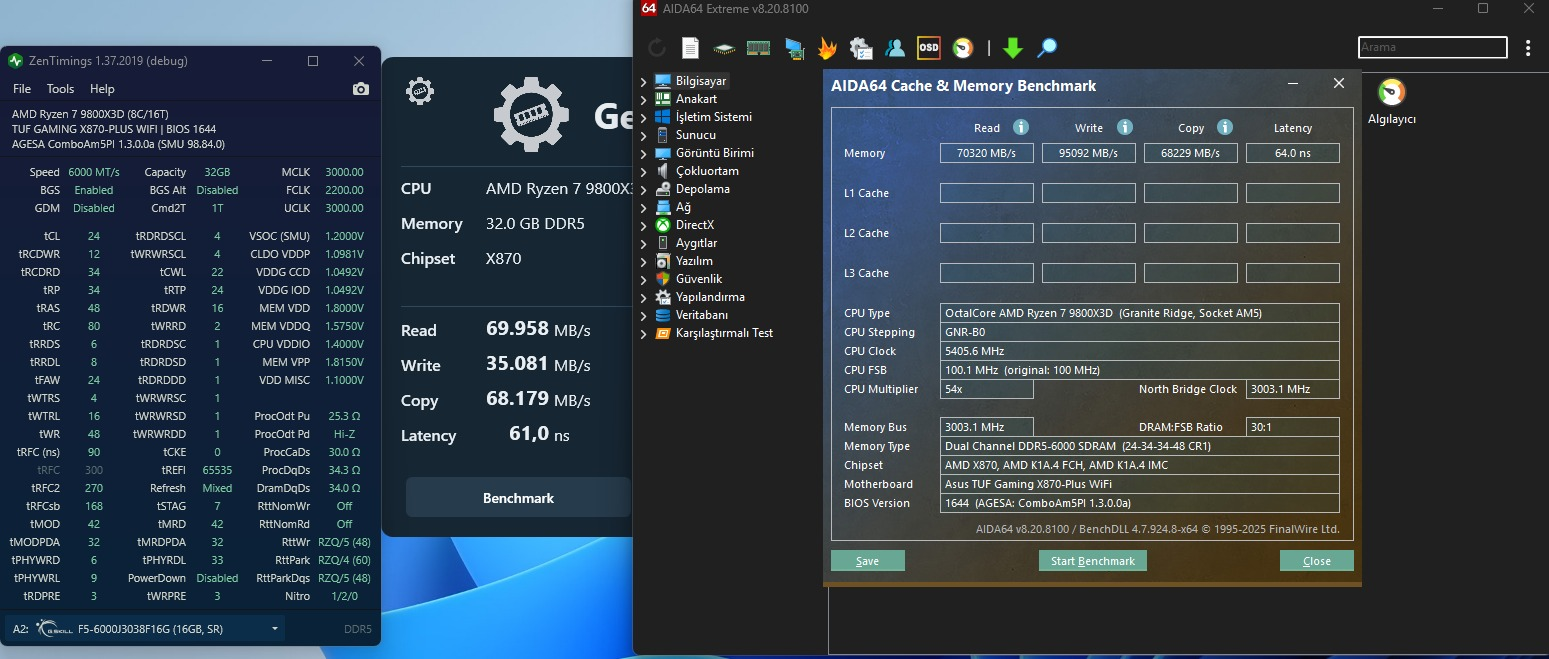Launch the flame stability test icon

click(x=827, y=47)
